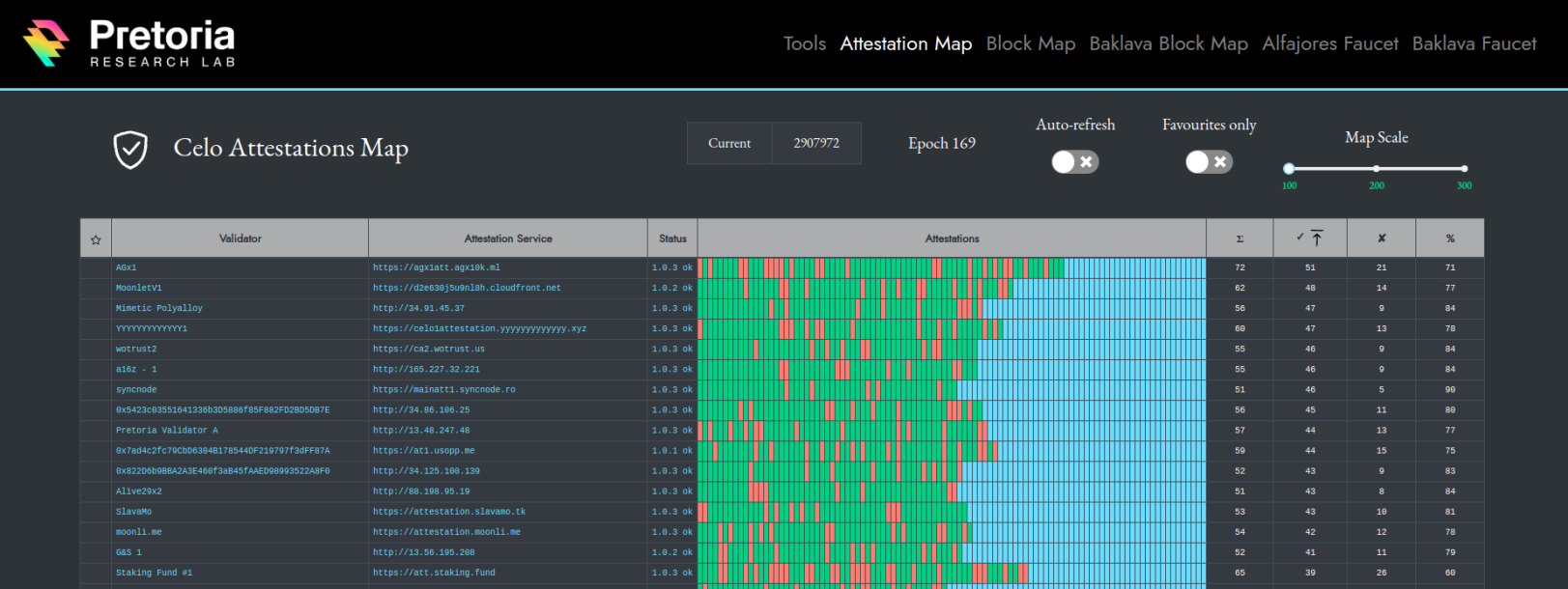The image size is (1568, 589).
Task: Toggle the Favourites only switch
Action: point(1210,161)
